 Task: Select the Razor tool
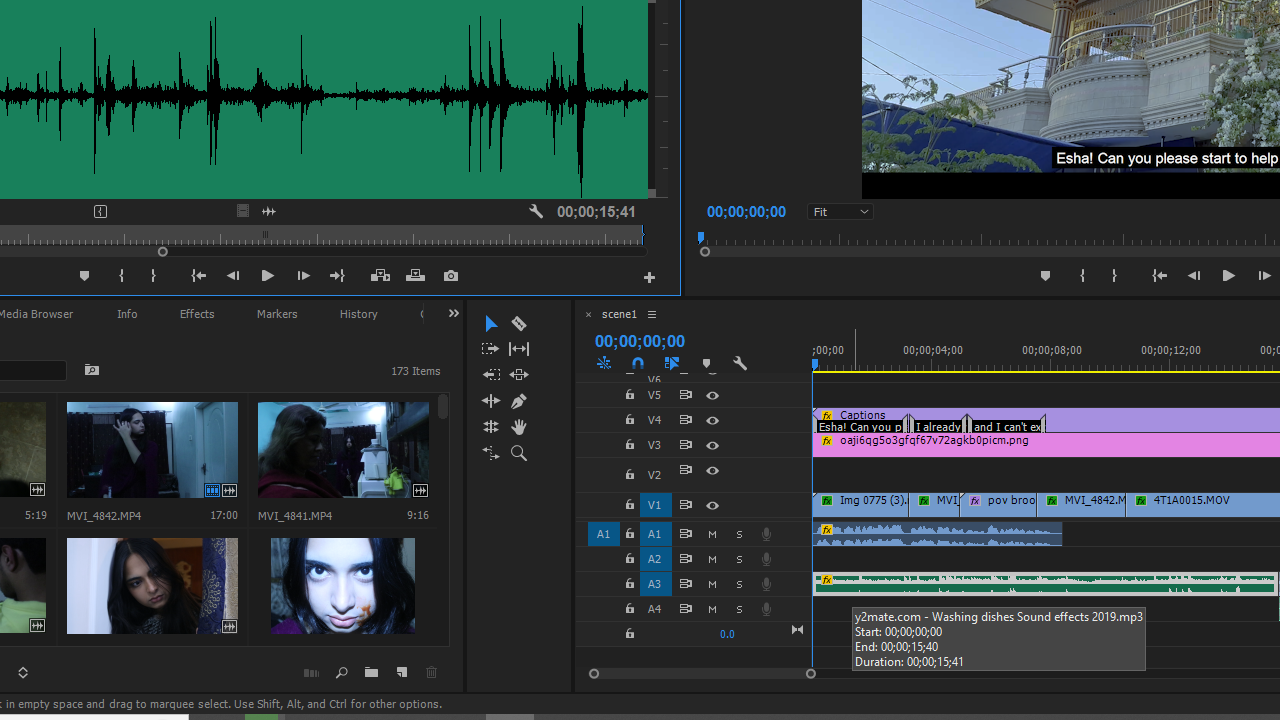click(x=519, y=323)
